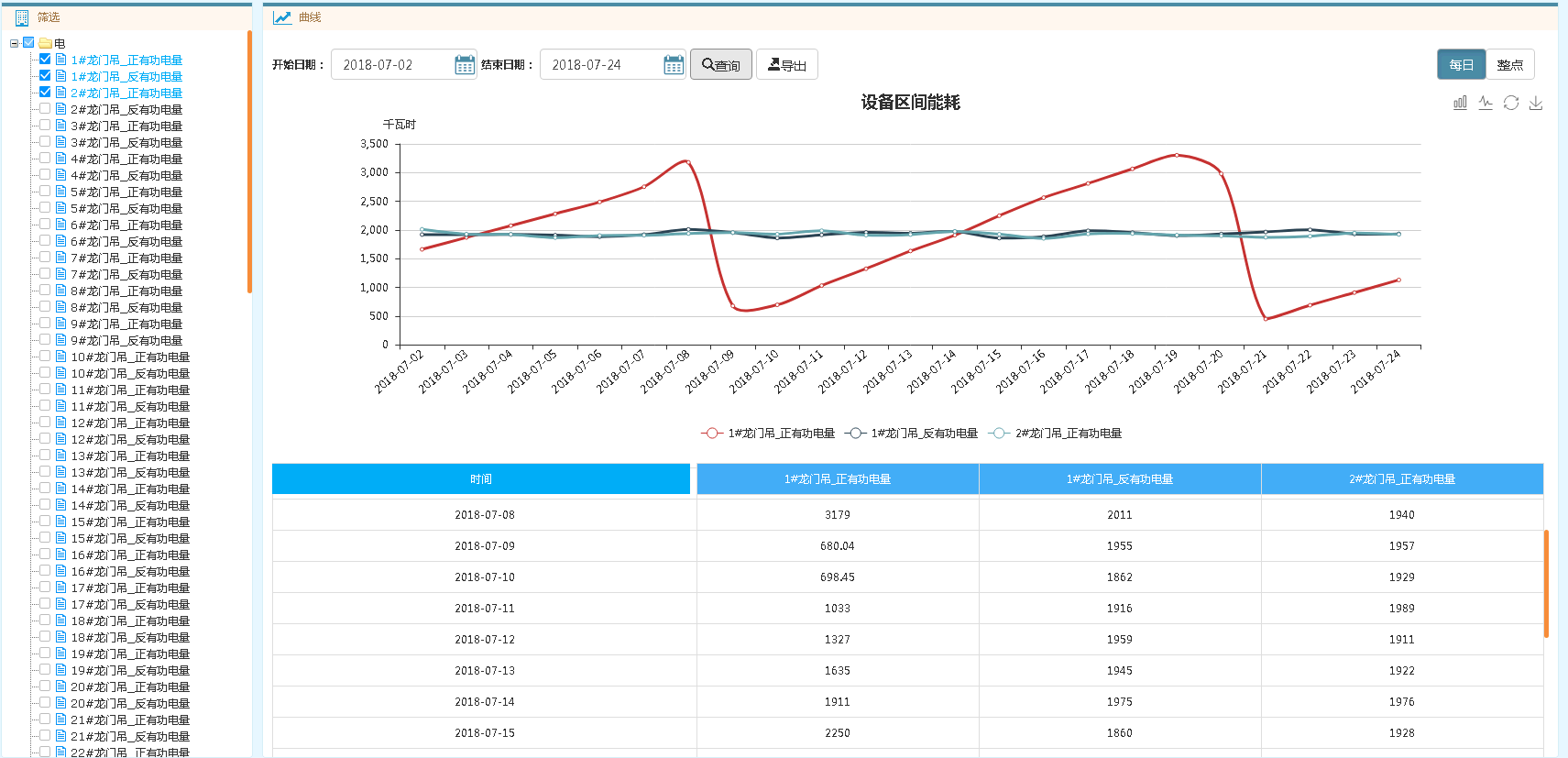
Task: Select tree item 11#龙门吊_正有功电量
Action: pos(130,390)
